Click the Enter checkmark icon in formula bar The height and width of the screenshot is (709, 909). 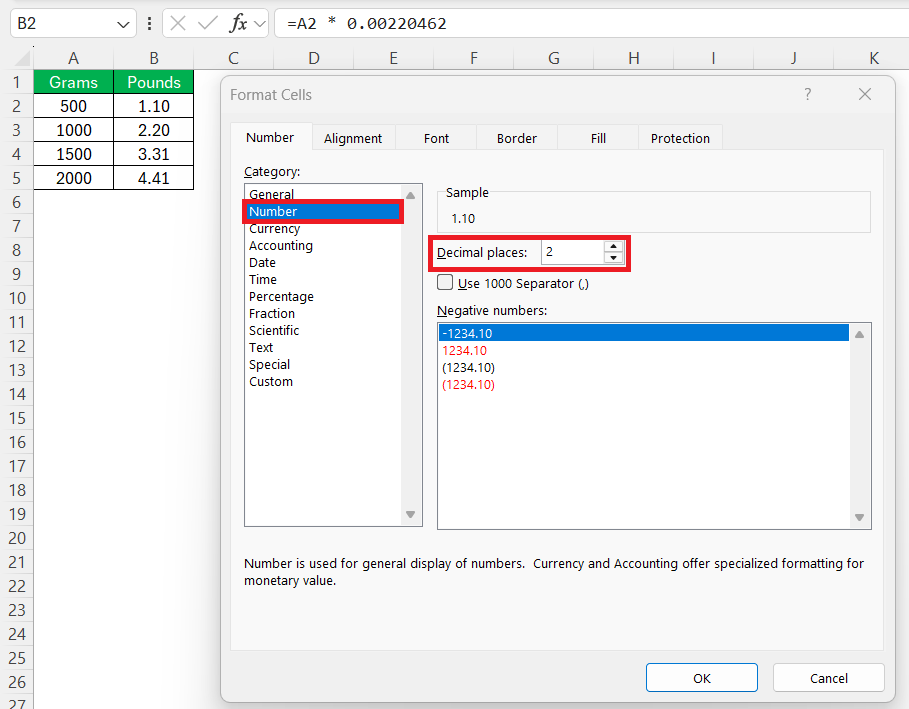[207, 24]
